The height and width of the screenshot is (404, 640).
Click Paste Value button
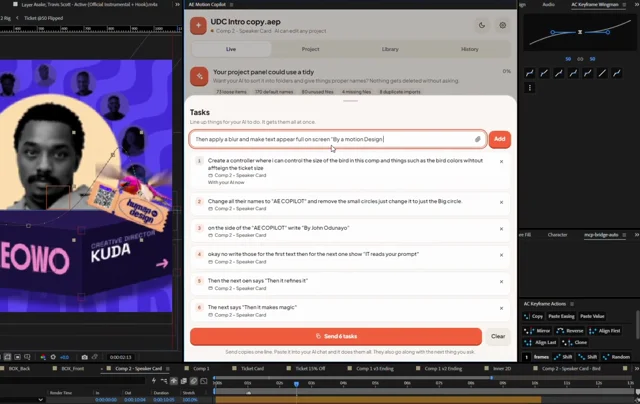[x=592, y=316]
